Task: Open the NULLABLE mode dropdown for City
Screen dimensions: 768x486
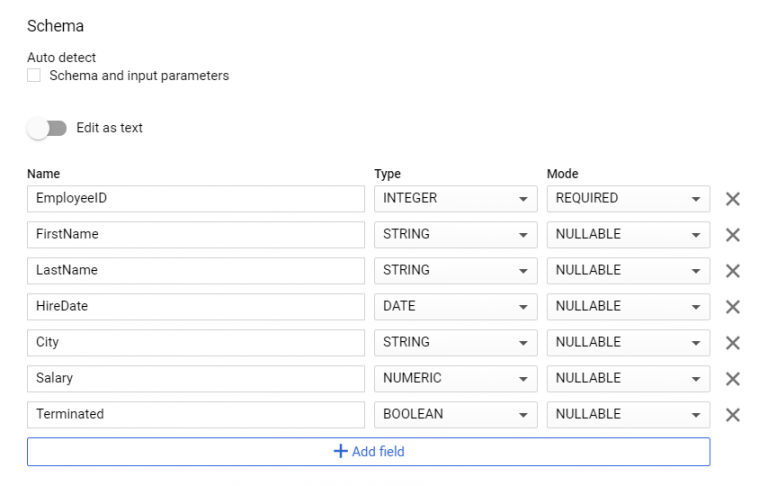Action: point(628,342)
